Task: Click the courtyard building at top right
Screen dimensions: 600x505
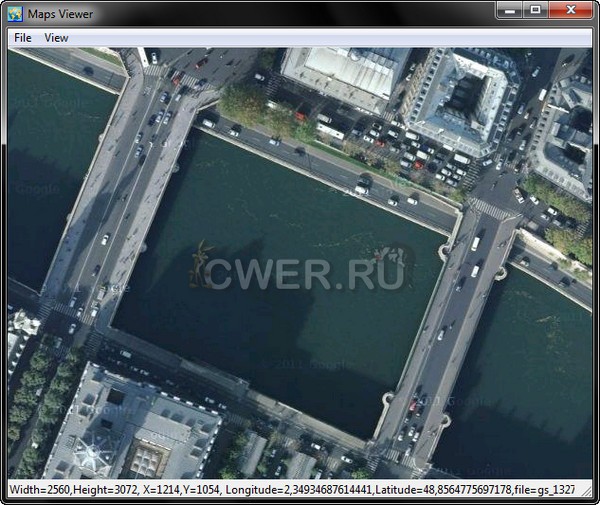Action: [x=460, y=100]
